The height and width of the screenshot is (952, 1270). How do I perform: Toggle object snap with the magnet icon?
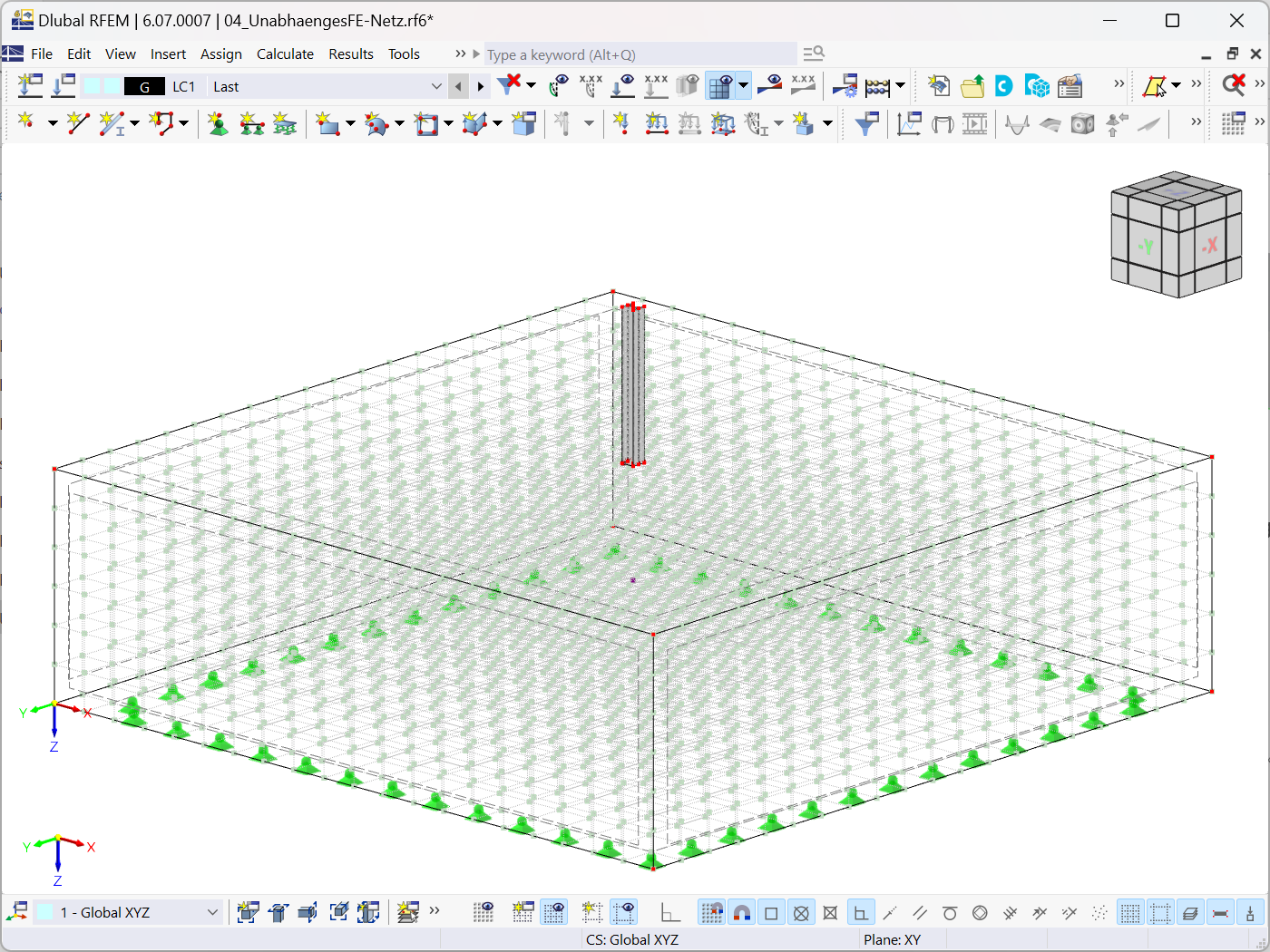(x=742, y=912)
